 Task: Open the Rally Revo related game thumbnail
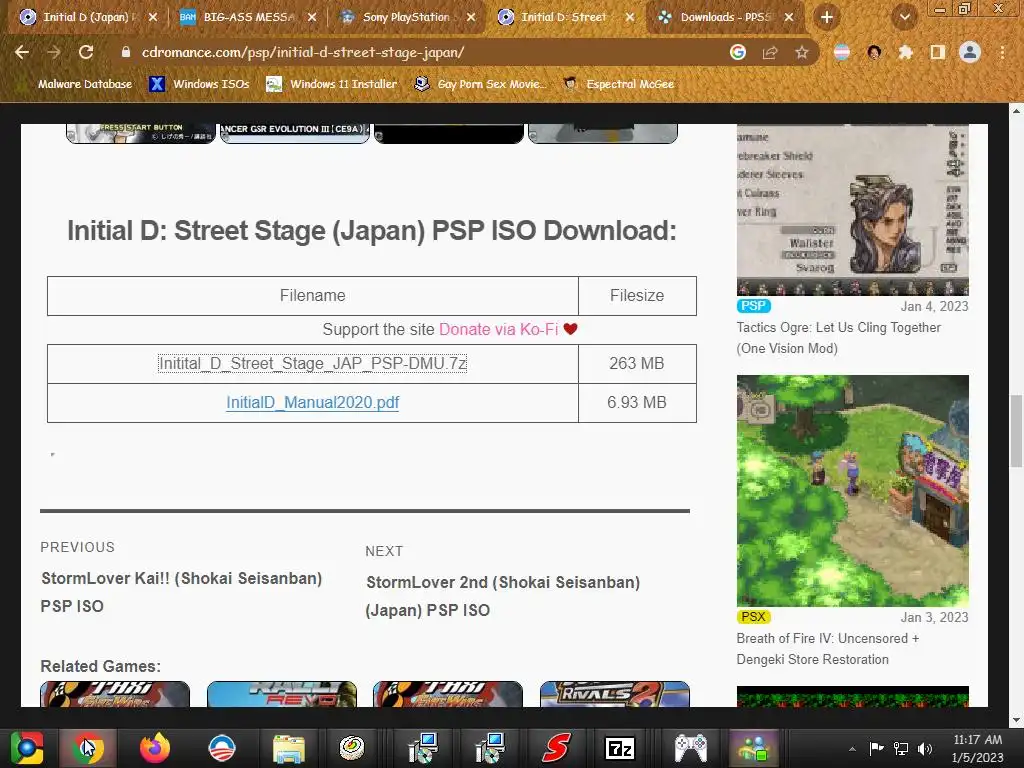pyautogui.click(x=281, y=694)
